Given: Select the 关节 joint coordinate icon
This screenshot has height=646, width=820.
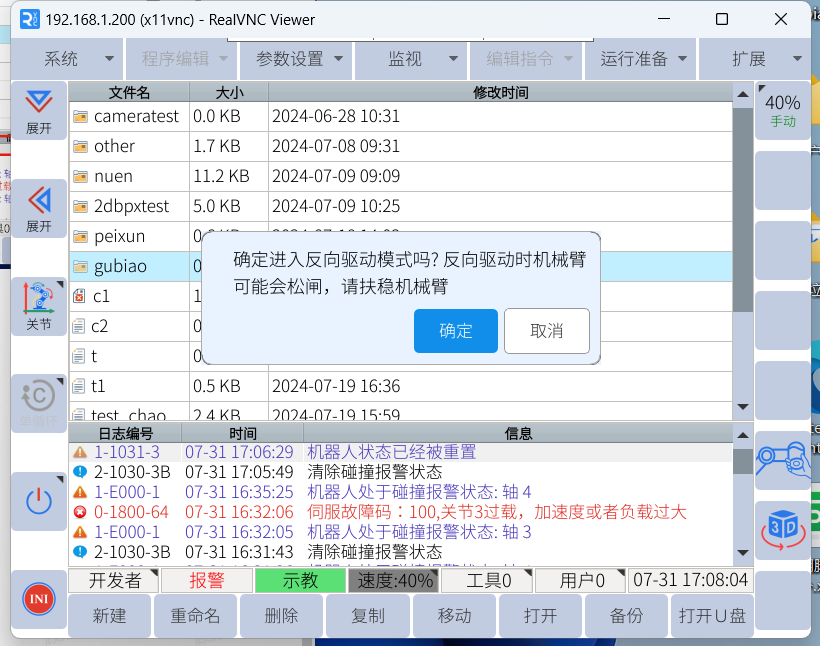Looking at the screenshot, I should 39,306.
